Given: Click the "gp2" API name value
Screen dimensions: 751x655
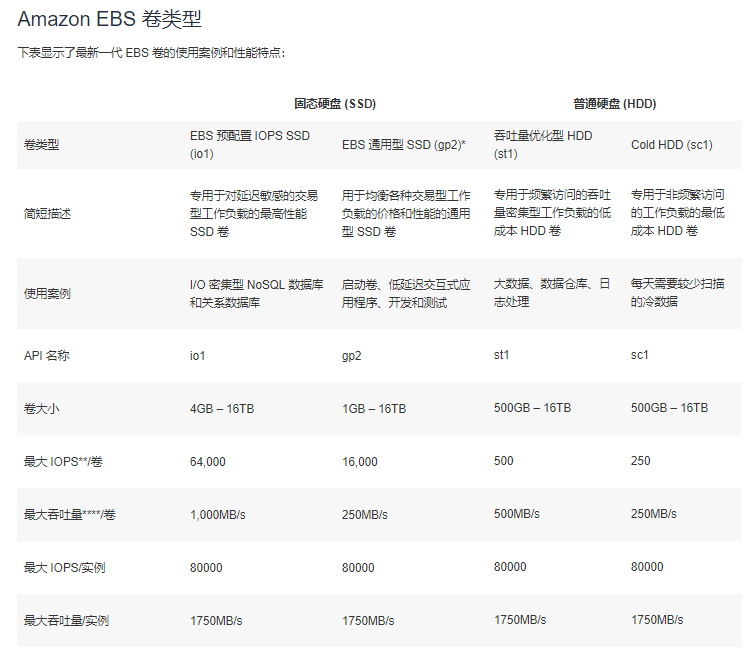Looking at the screenshot, I should coord(352,356).
